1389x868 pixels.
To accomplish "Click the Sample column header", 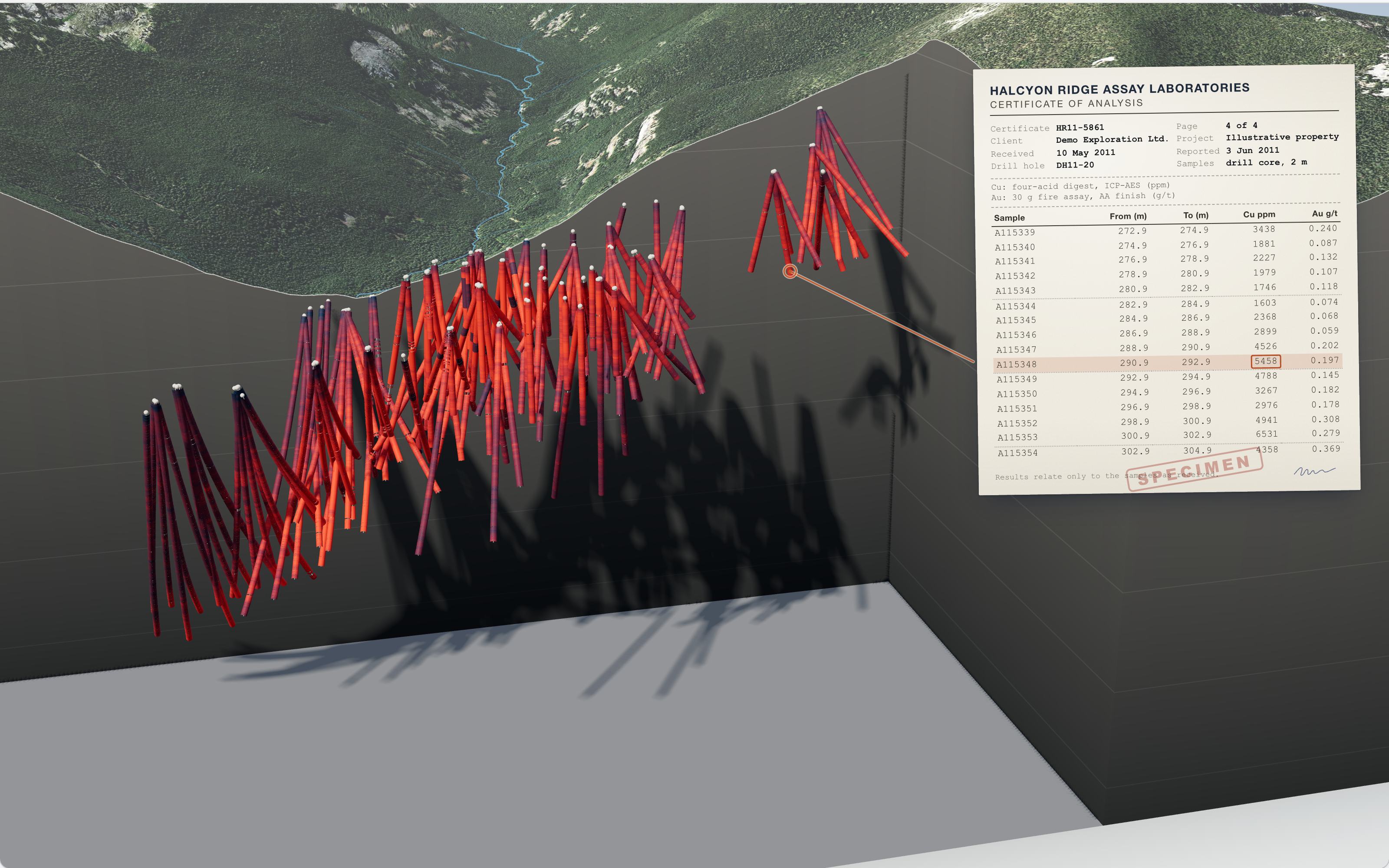I will click(1009, 218).
